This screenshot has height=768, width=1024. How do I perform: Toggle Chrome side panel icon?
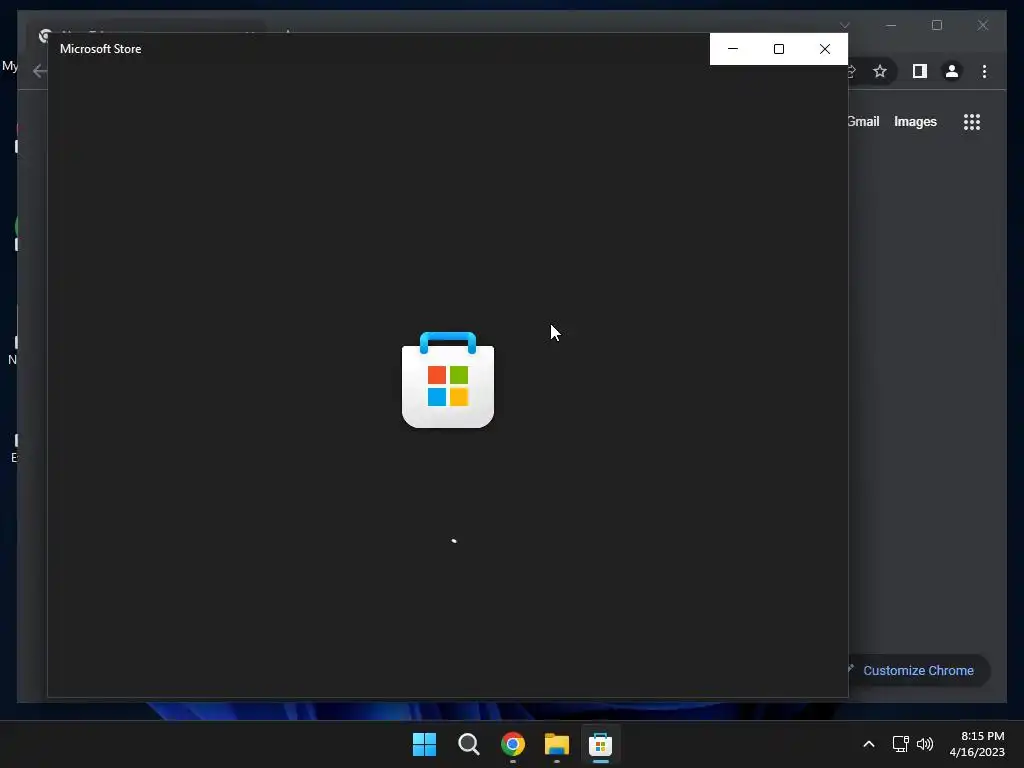(920, 71)
